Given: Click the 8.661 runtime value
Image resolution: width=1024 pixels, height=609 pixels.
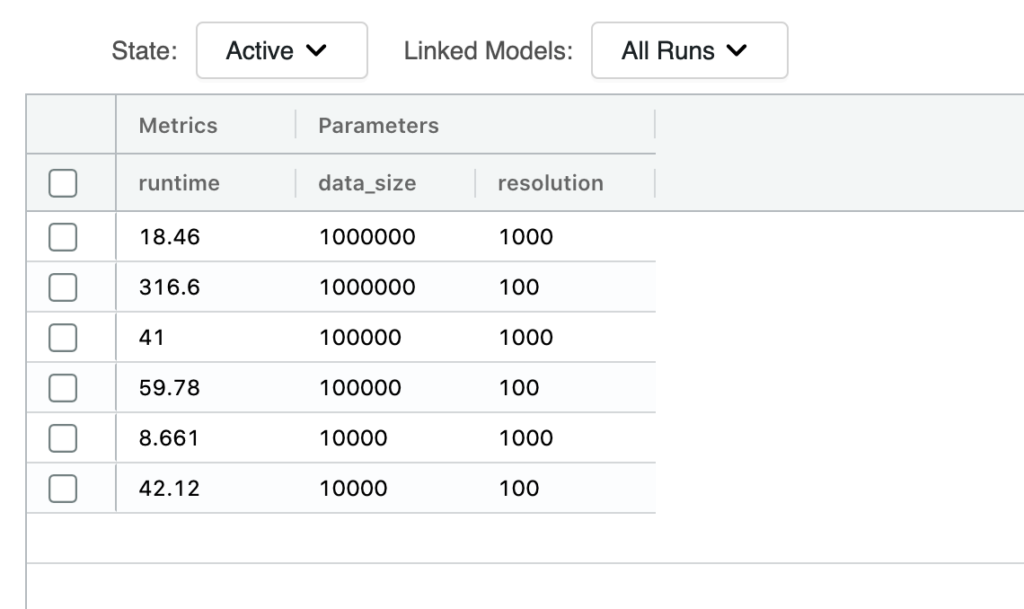Looking at the screenshot, I should [x=169, y=438].
